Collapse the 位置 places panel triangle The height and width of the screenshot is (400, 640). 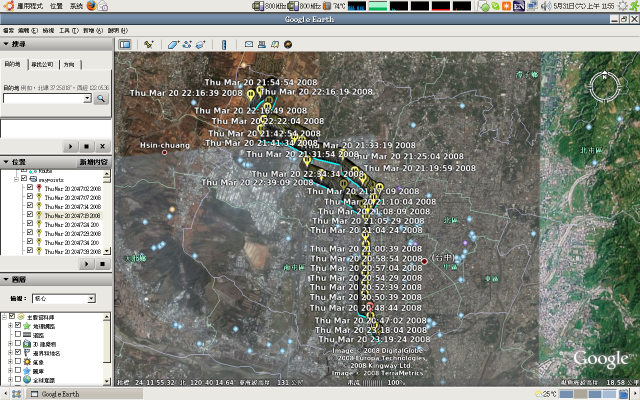click(6, 162)
